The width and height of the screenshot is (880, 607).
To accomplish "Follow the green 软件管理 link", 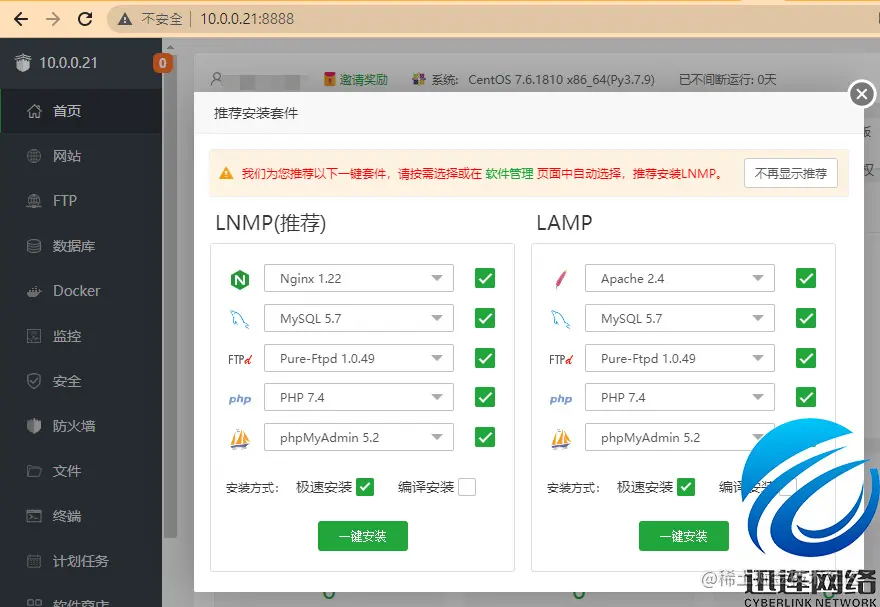I will [509, 174].
